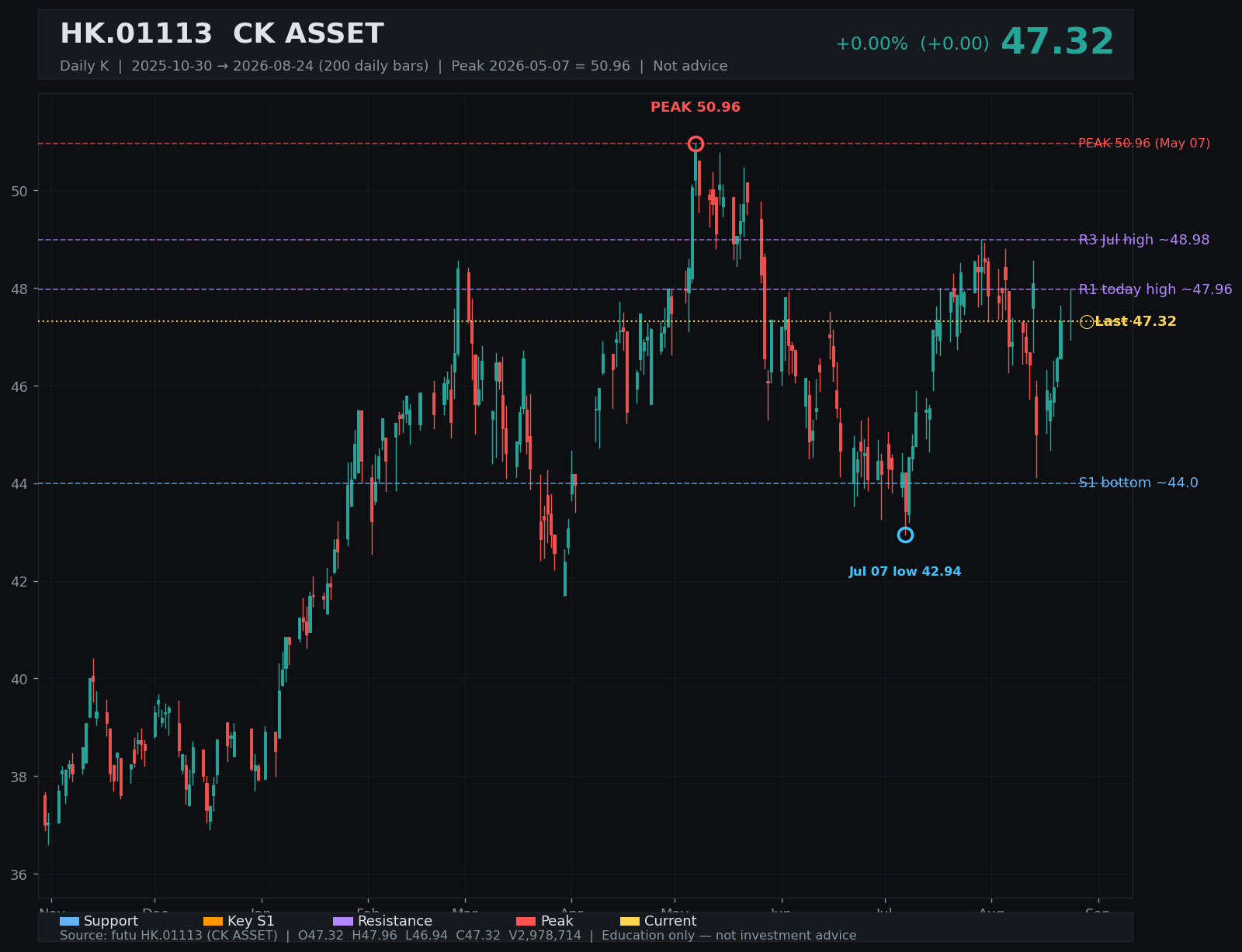
Task: Click the red peak circle marker at 50.96
Action: point(696,144)
